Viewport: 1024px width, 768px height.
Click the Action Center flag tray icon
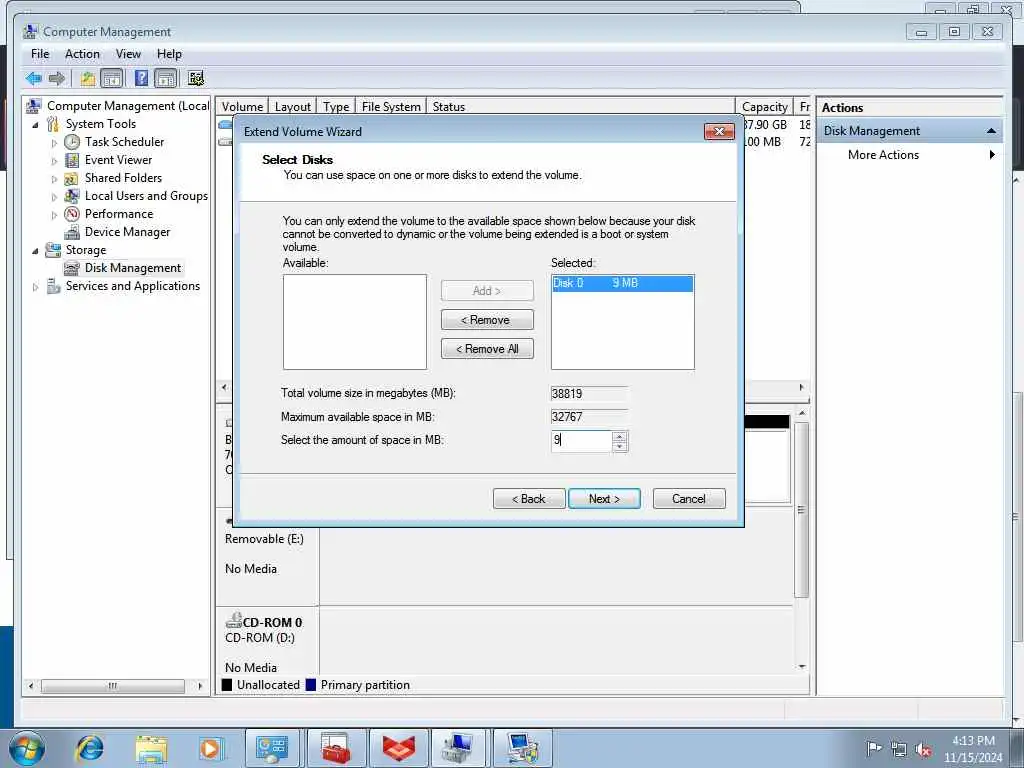874,748
